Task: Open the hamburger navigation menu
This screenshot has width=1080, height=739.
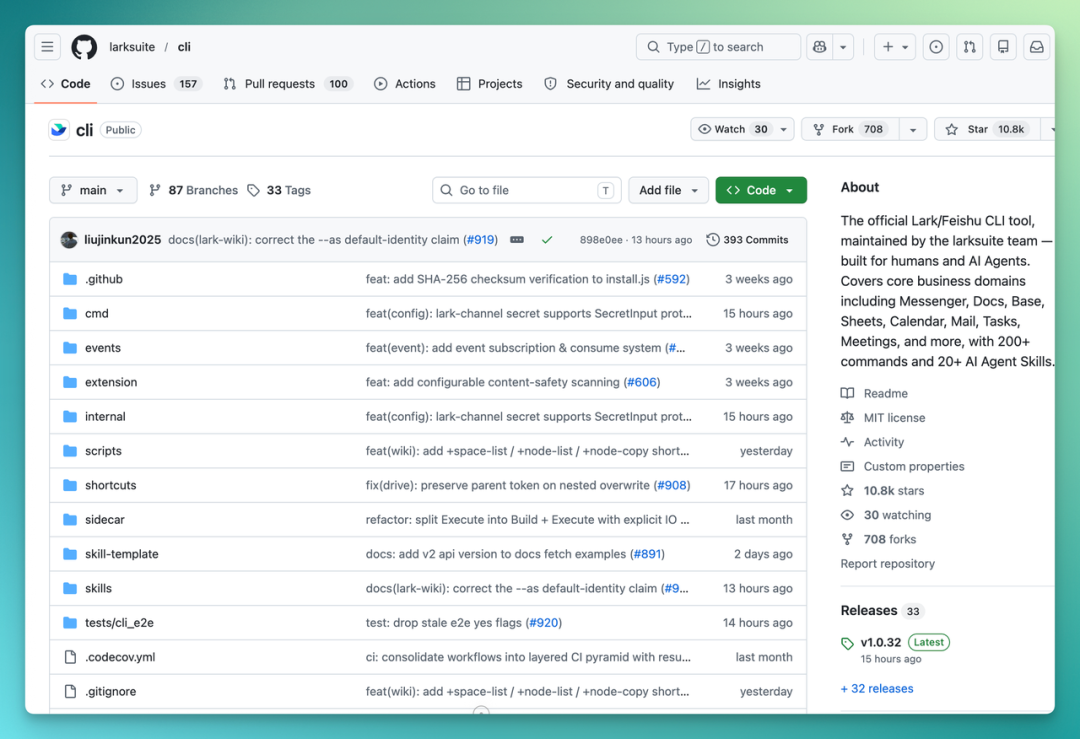Action: coord(47,47)
